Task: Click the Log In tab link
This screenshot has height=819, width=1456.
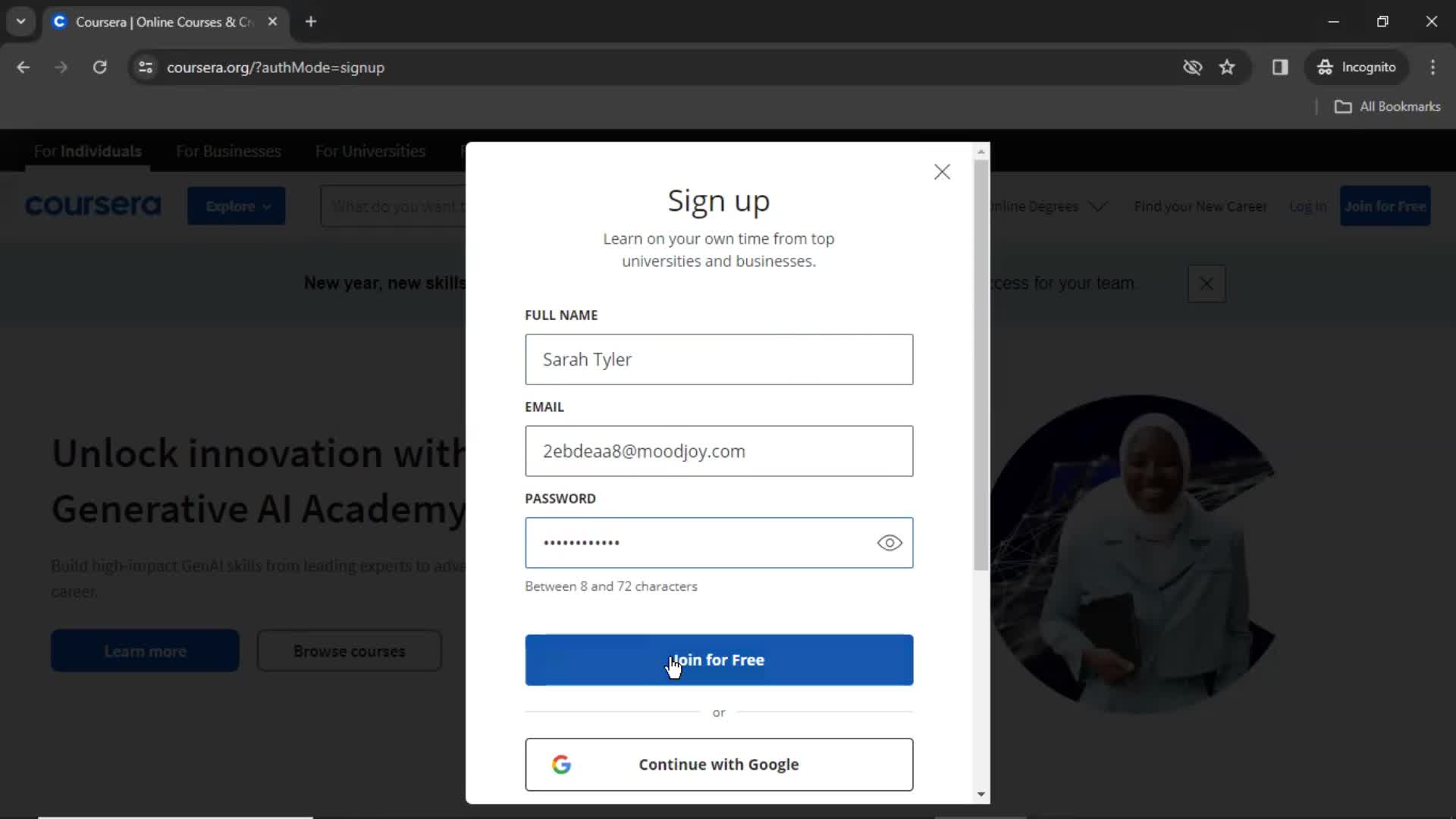Action: [1307, 206]
